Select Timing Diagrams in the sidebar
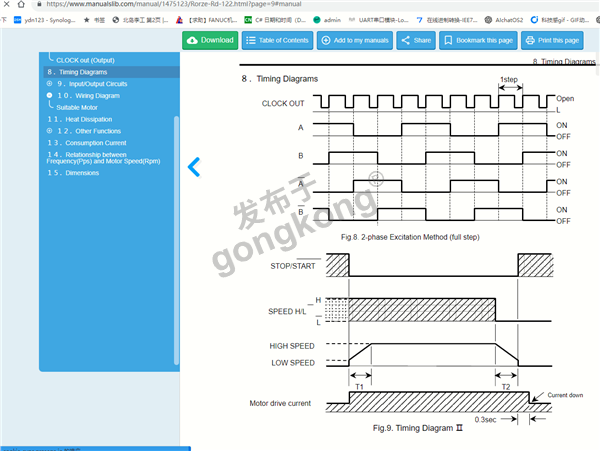 pos(82,72)
